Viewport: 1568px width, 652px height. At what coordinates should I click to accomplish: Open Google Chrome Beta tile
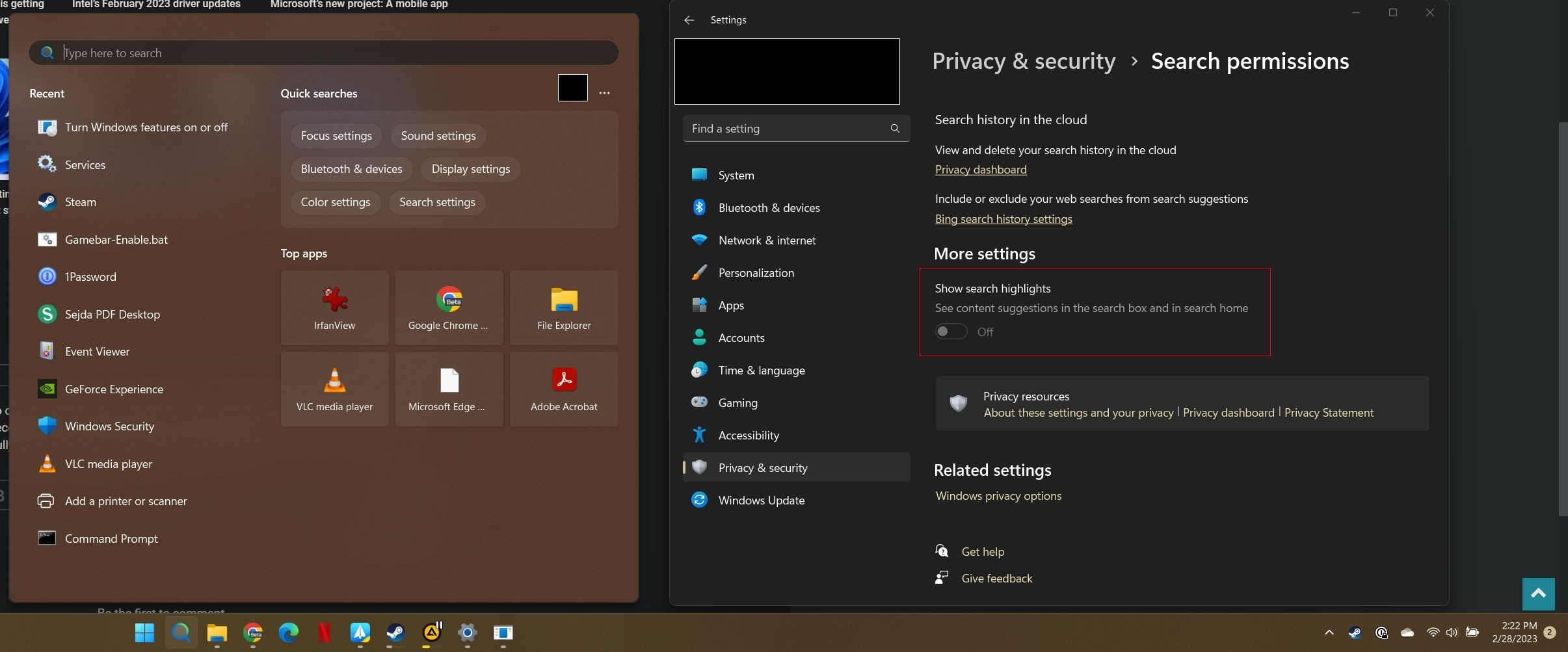(449, 307)
